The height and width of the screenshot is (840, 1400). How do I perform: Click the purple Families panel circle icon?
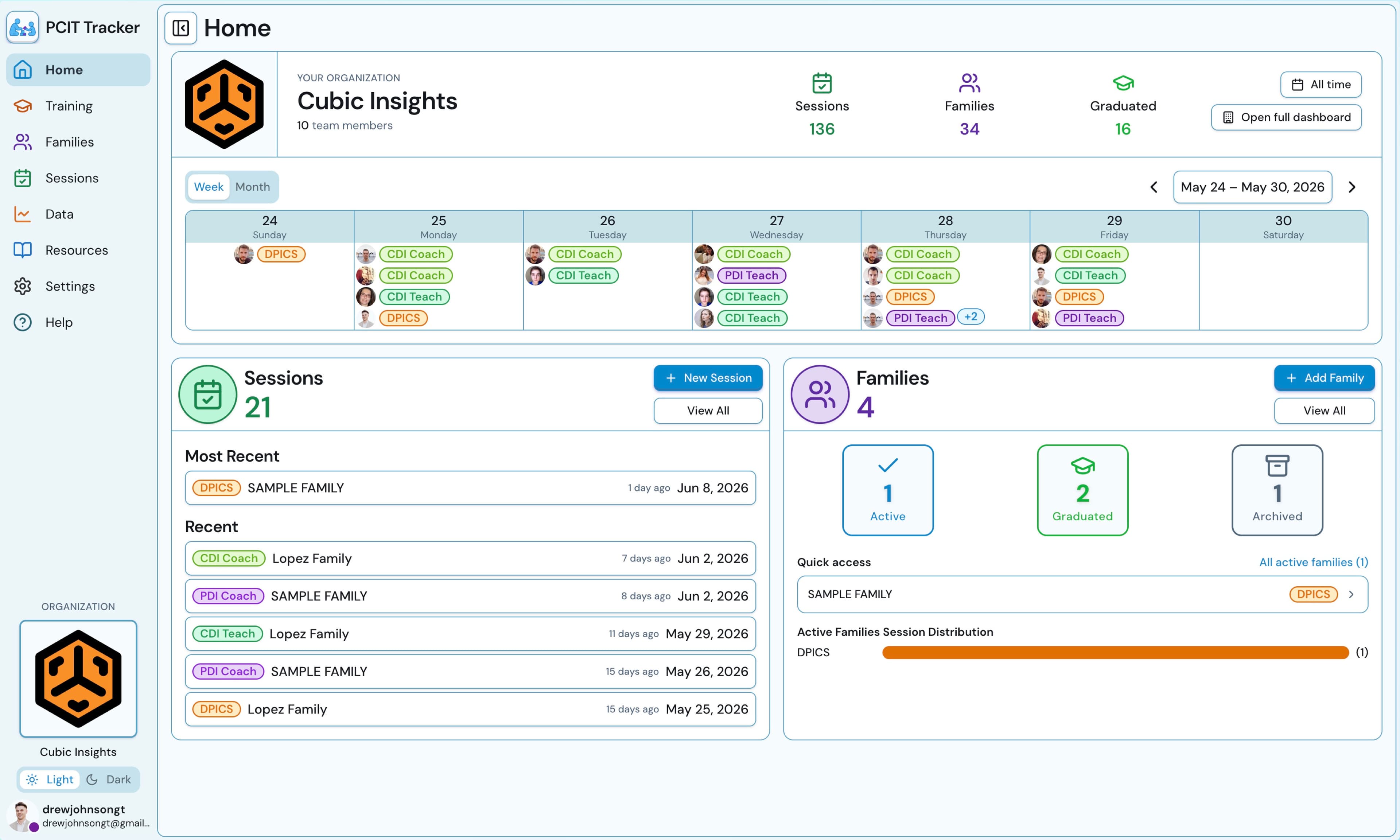820,394
